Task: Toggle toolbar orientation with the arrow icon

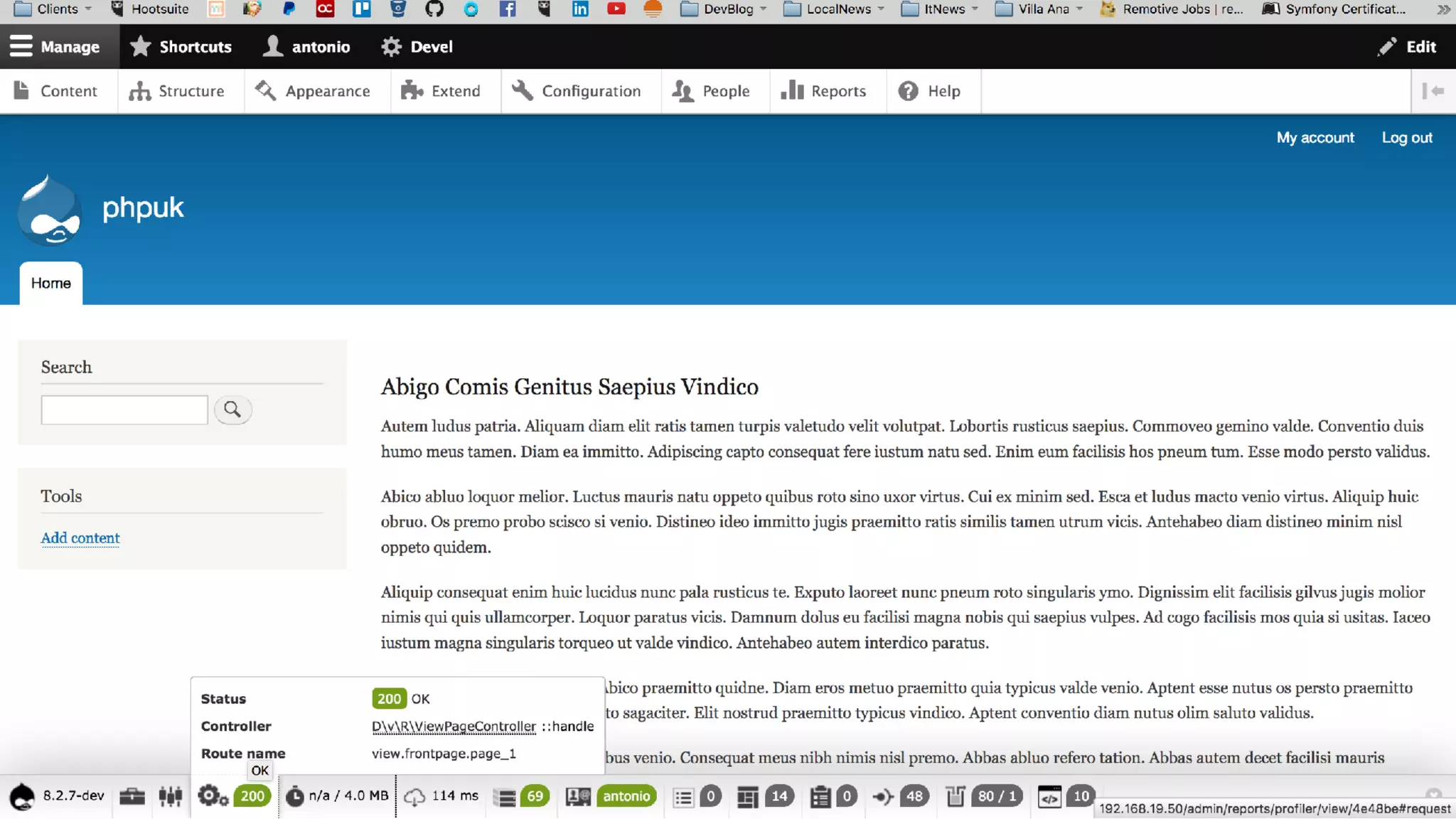Action: pyautogui.click(x=1433, y=91)
